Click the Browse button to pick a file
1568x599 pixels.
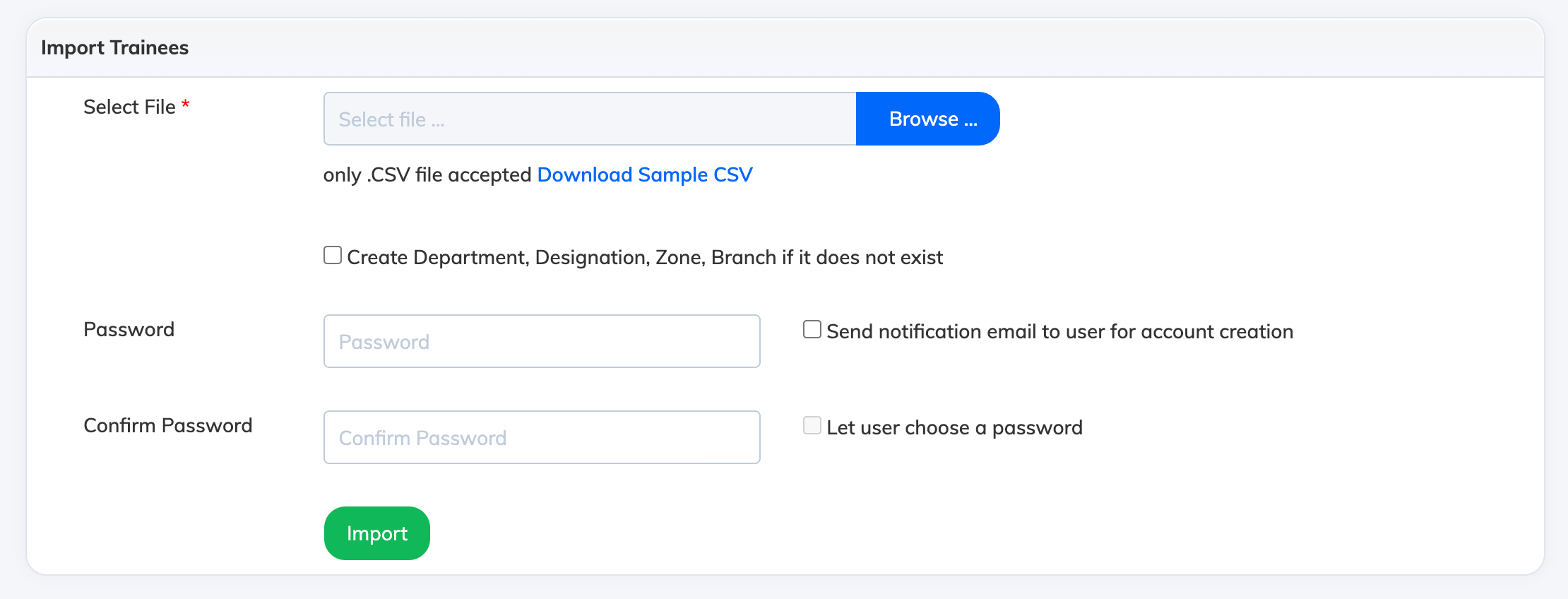click(927, 119)
